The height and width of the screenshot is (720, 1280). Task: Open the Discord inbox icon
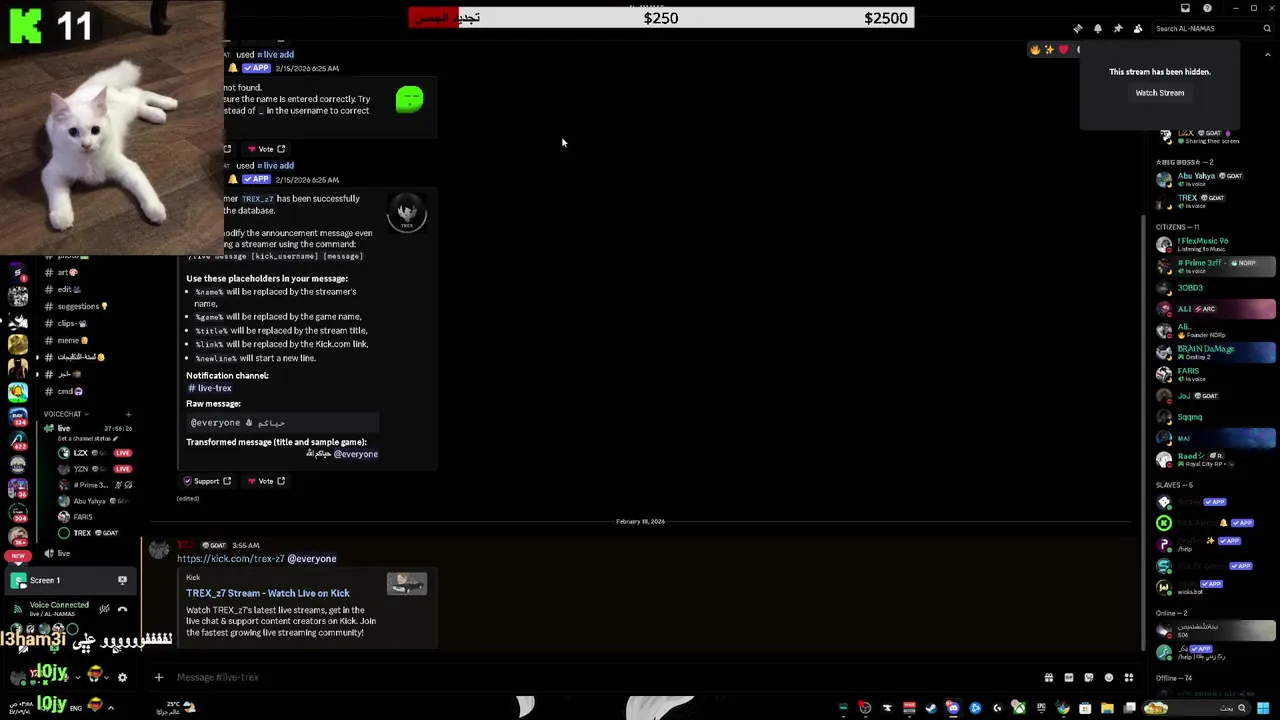1185,8
